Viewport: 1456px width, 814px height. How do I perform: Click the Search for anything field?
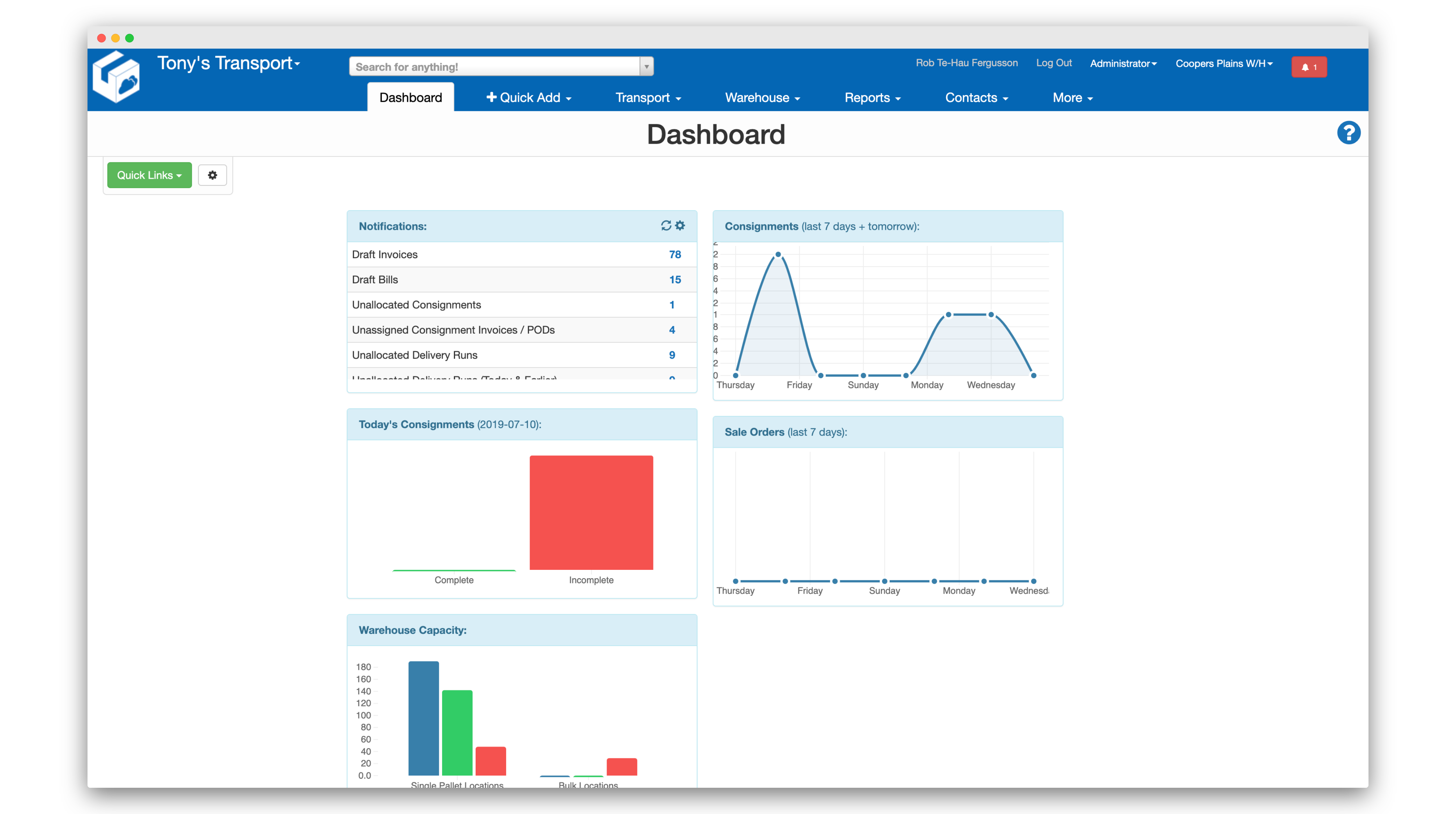coord(495,67)
